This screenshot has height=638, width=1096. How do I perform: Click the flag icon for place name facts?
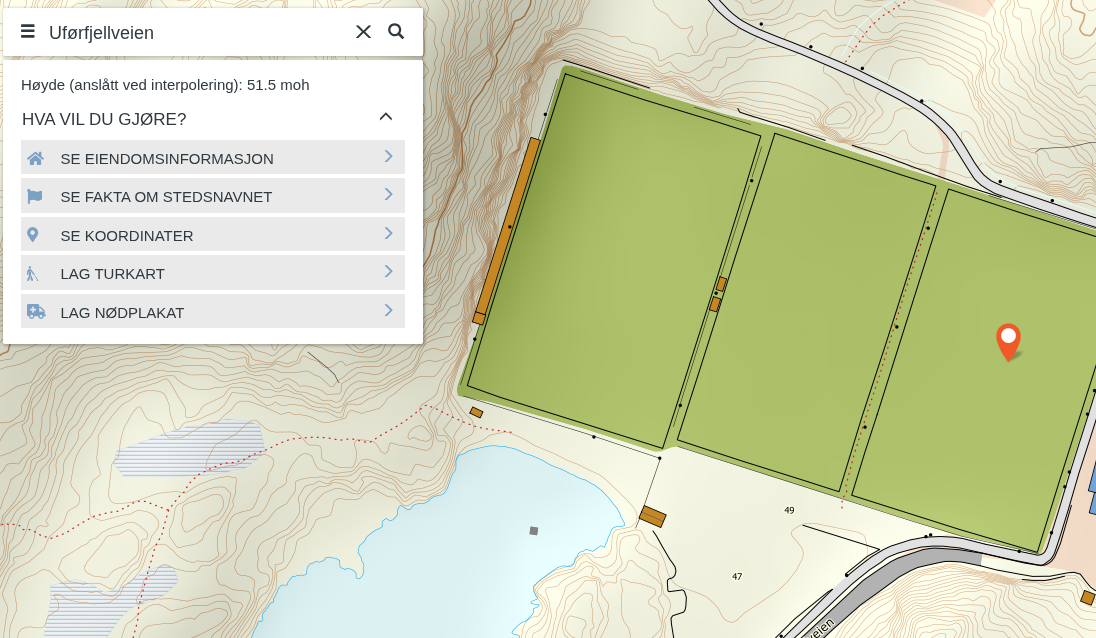coord(34,197)
